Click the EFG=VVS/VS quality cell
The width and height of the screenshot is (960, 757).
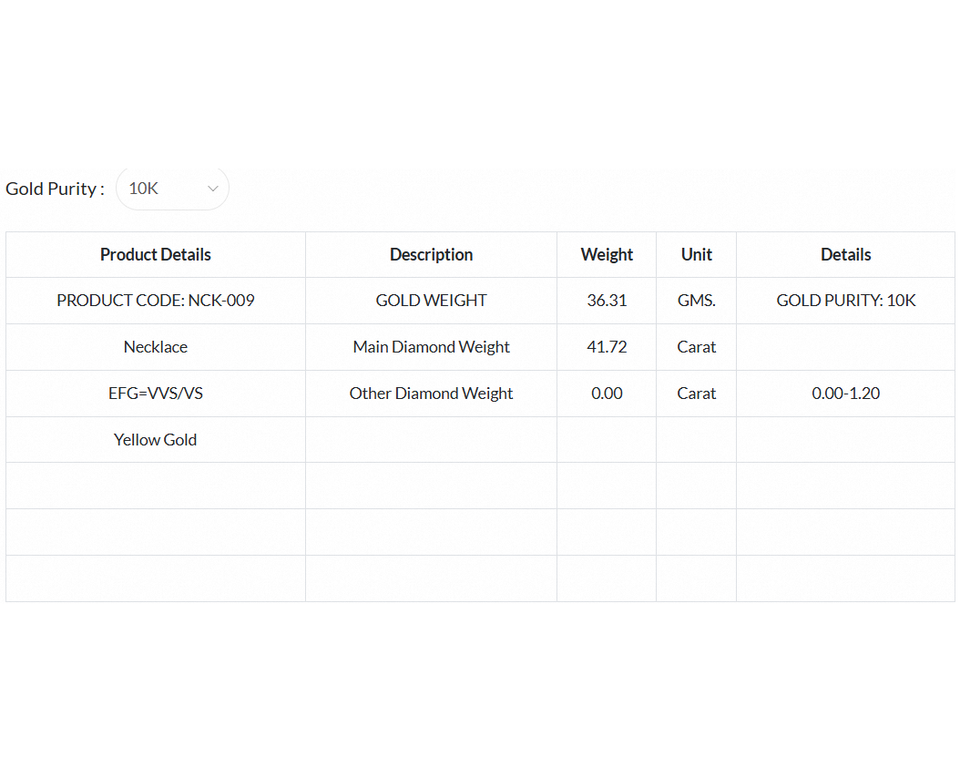click(155, 393)
